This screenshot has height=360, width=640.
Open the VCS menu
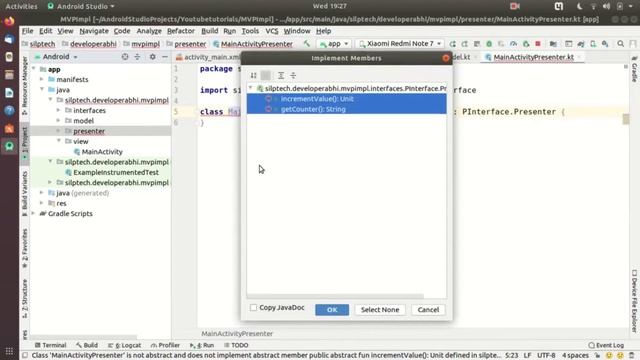(x=271, y=31)
